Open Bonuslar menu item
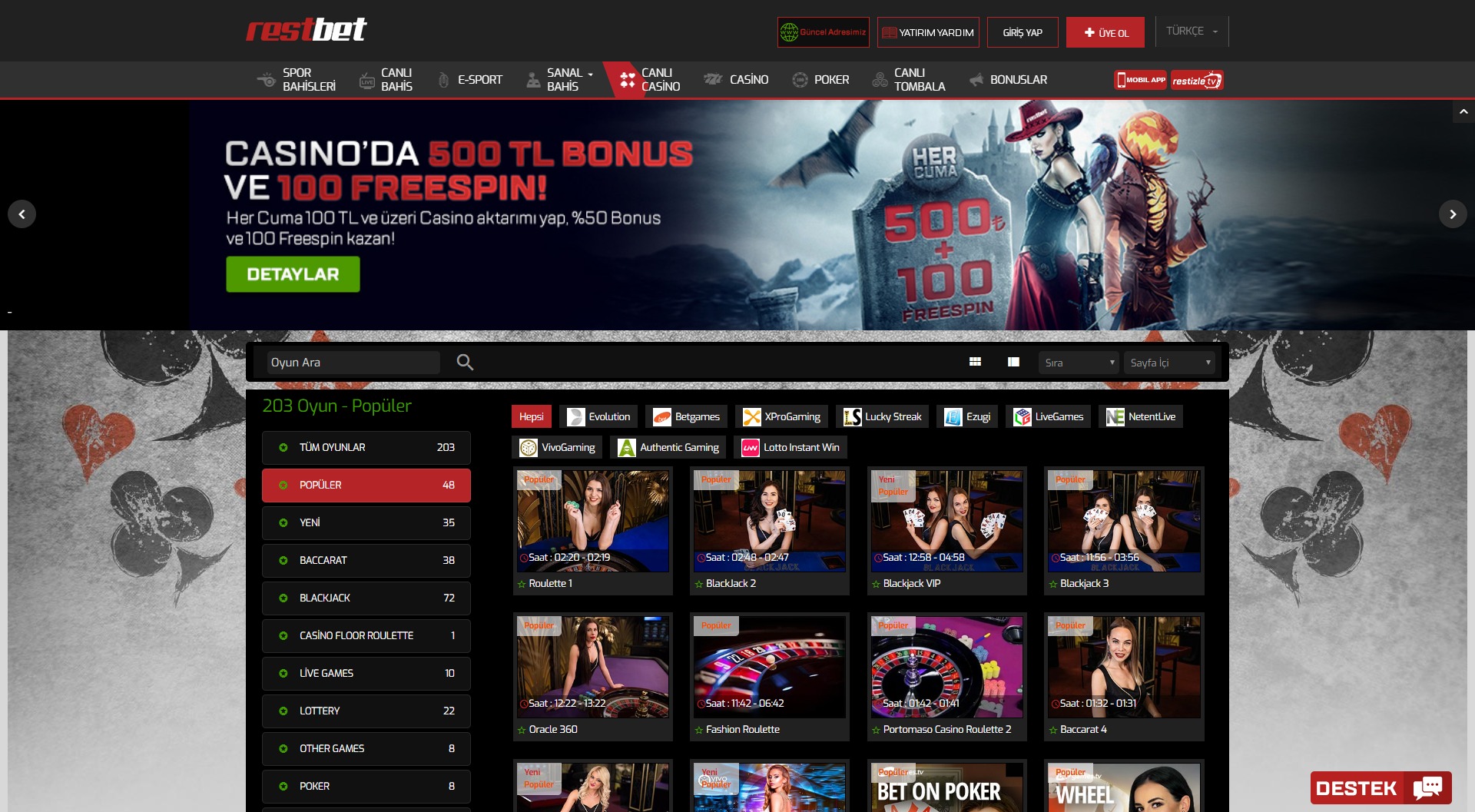 (x=1008, y=80)
